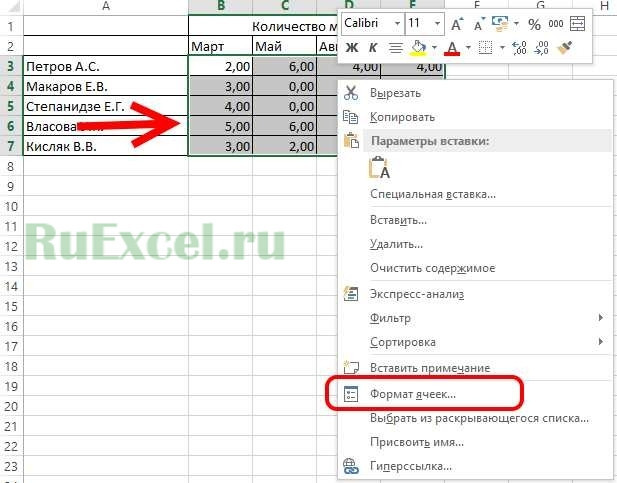Click the format cells icon beside Формат ячеек
Screen dimensions: 617x483
pos(351,394)
